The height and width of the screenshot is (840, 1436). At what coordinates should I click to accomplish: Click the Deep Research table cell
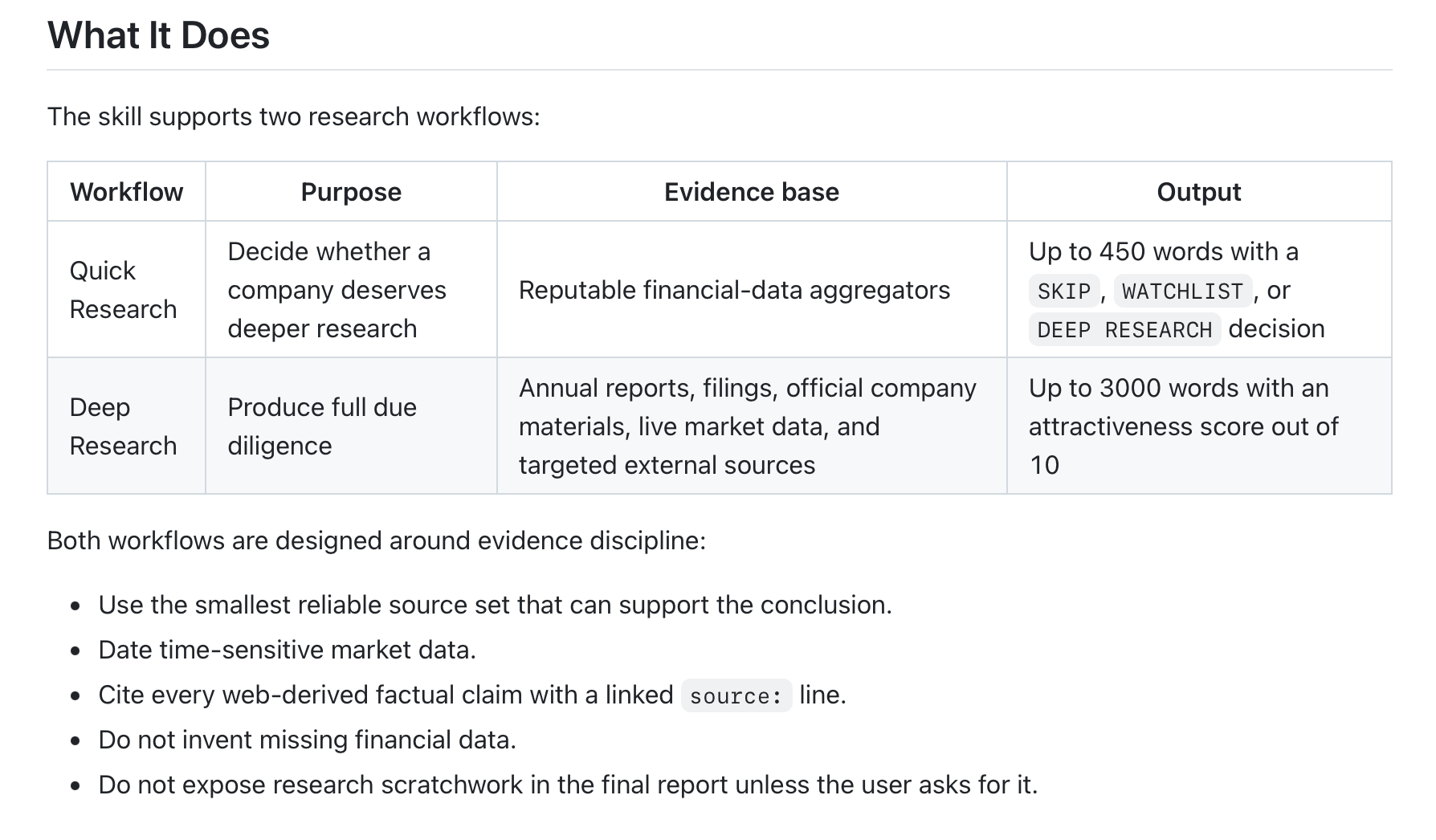click(x=126, y=426)
